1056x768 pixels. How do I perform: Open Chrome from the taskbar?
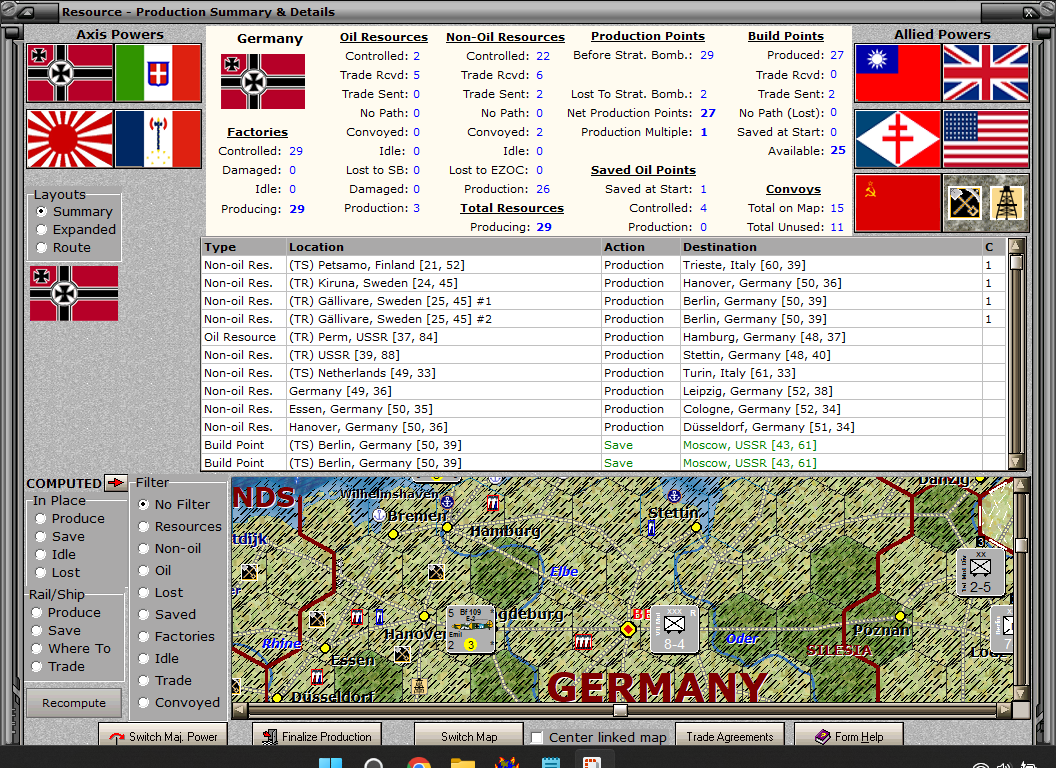[419, 763]
